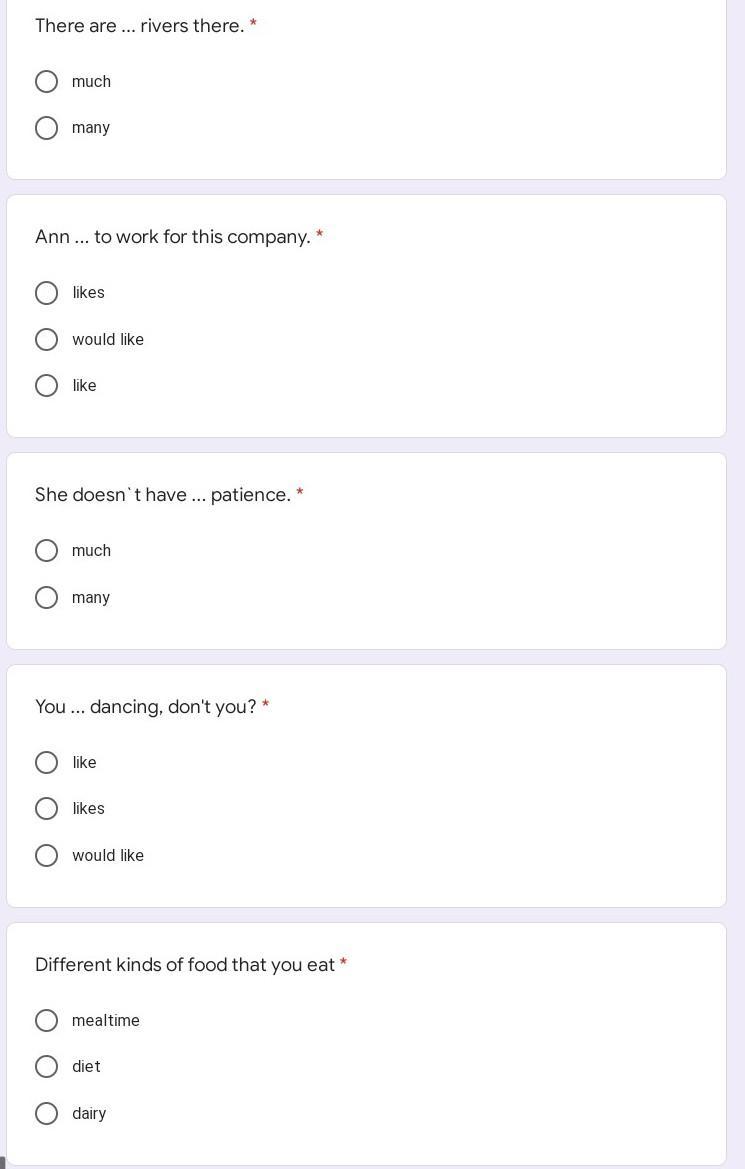Choose "would like" for the Ann company question
This screenshot has width=745, height=1169.
[x=47, y=339]
